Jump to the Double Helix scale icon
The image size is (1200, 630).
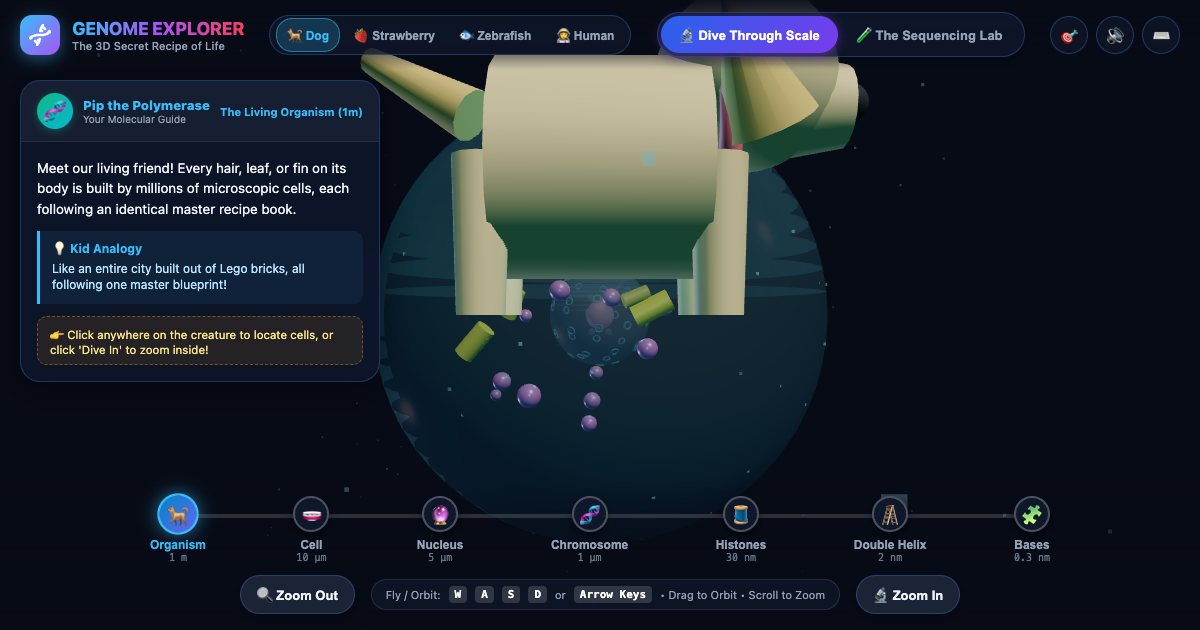pyautogui.click(x=890, y=515)
